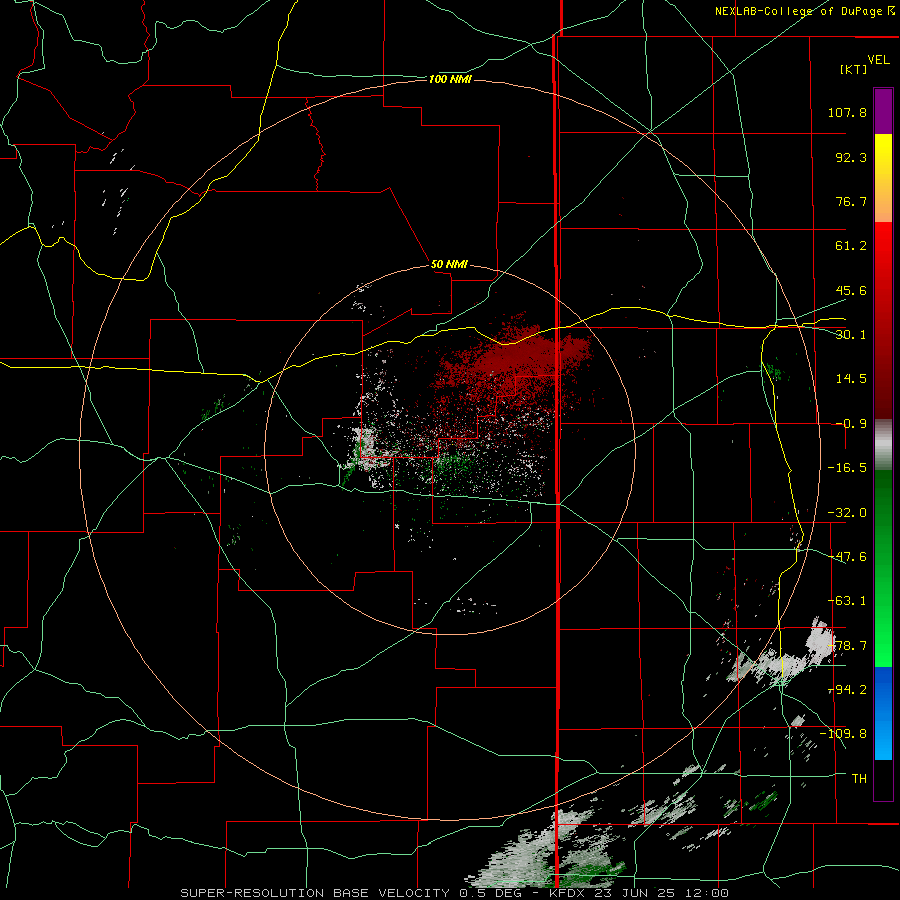Select the 14.5 value on velocity scale
The width and height of the screenshot is (900, 900).
[x=851, y=379]
